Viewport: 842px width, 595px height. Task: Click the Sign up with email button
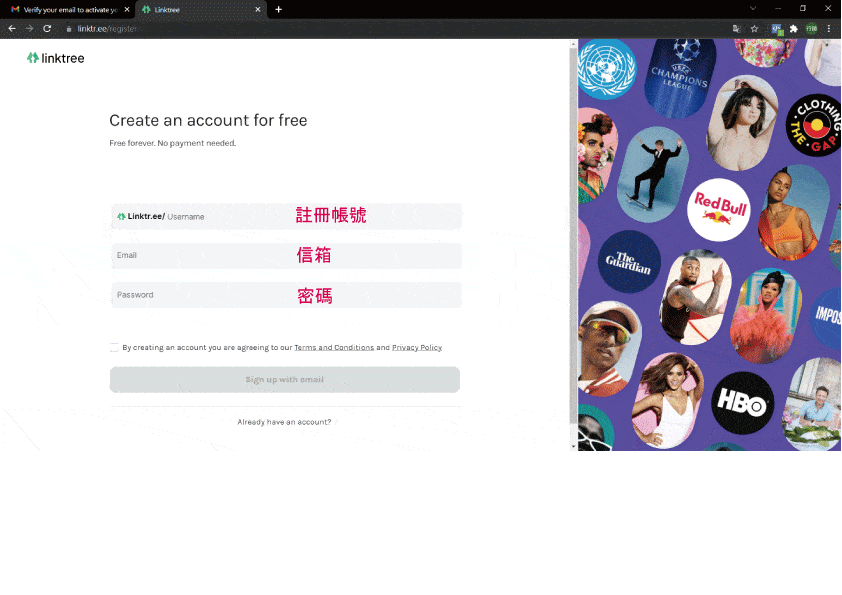pyautogui.click(x=285, y=380)
